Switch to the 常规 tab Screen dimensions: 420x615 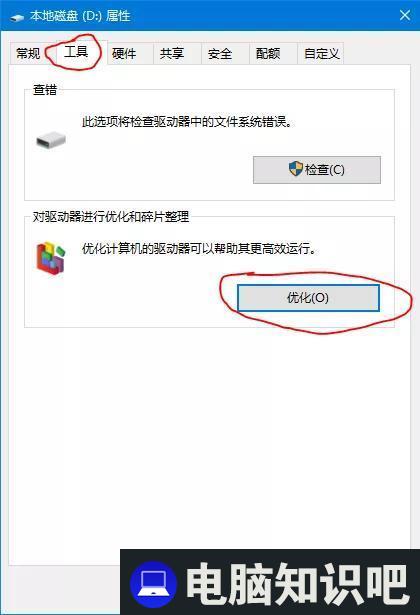28,53
